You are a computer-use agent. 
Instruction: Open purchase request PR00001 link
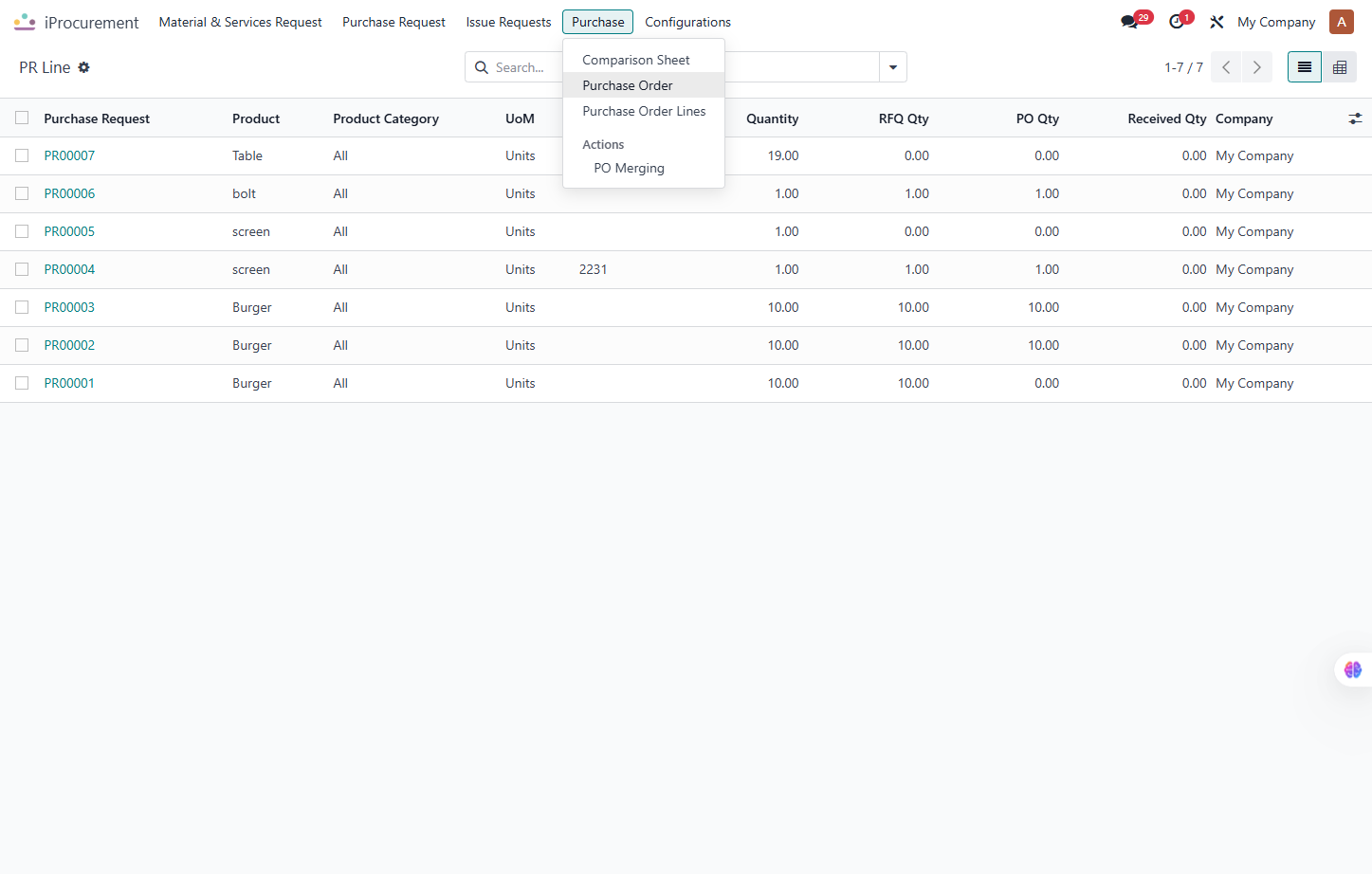[69, 383]
